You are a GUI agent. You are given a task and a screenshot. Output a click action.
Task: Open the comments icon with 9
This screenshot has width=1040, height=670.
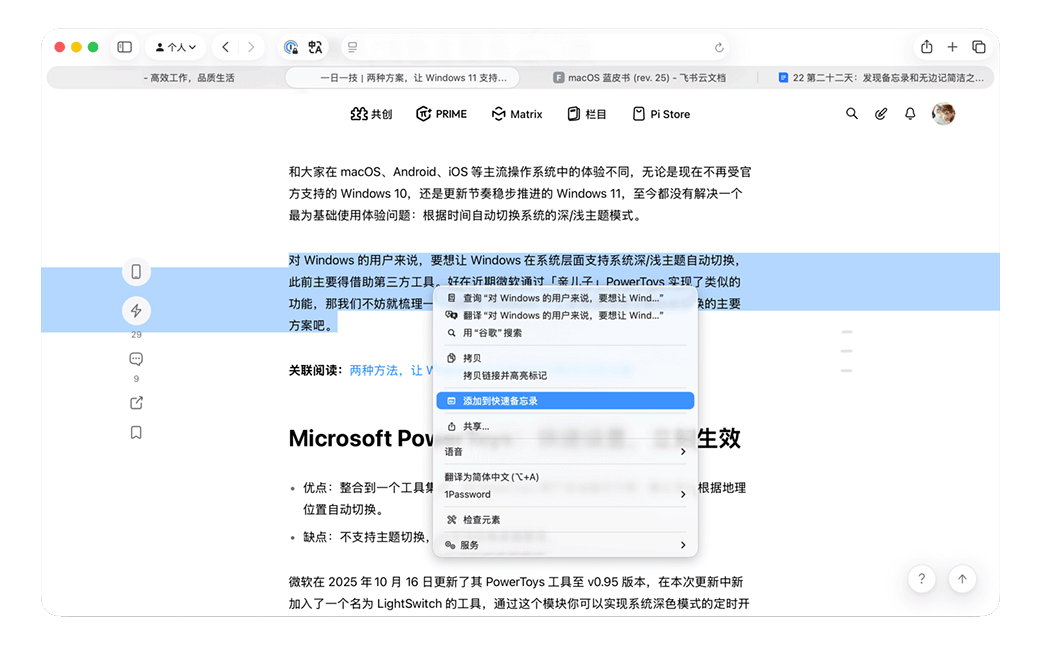136,359
